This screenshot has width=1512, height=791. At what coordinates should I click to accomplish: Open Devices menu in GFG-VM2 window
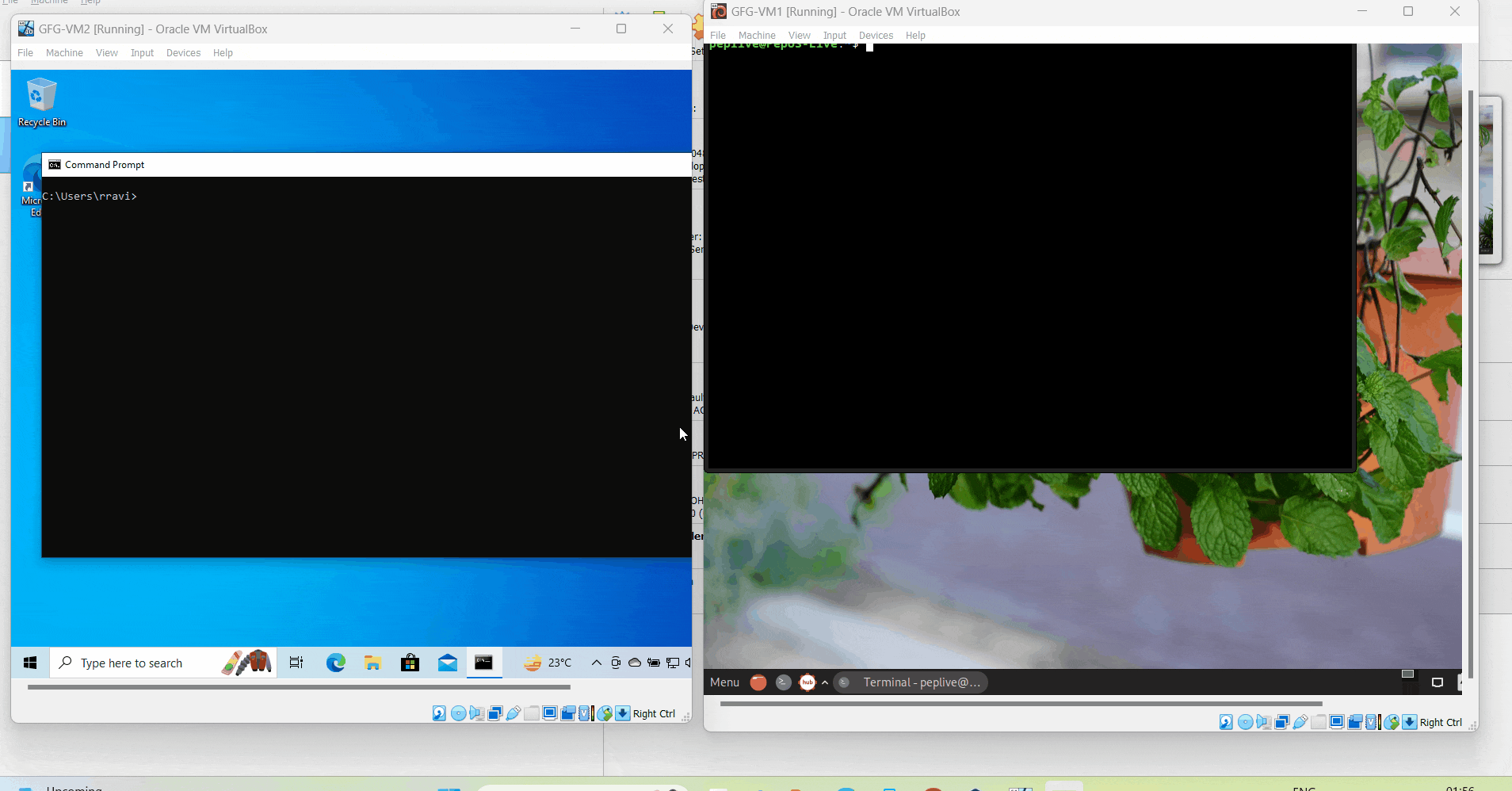pos(183,53)
